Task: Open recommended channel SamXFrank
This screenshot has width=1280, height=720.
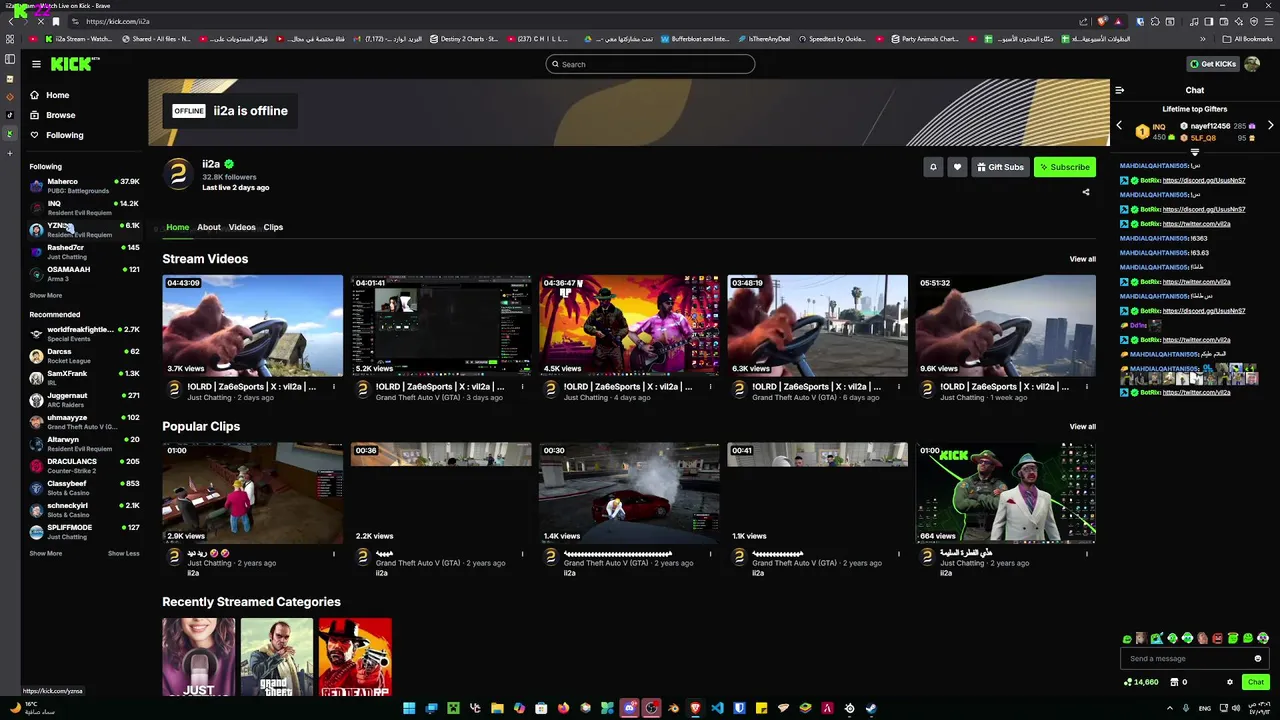Action: (85, 378)
